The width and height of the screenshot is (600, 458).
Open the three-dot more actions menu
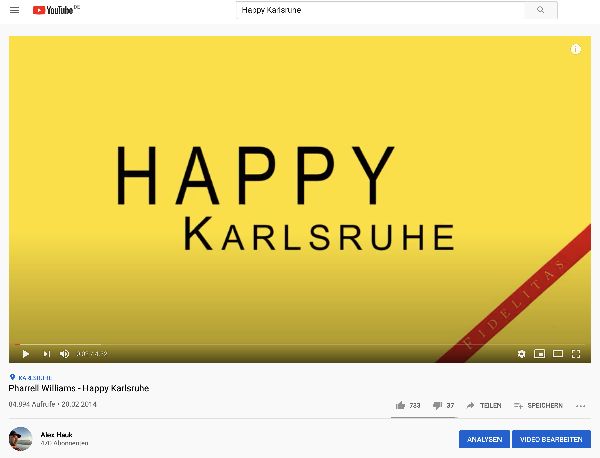coord(580,406)
